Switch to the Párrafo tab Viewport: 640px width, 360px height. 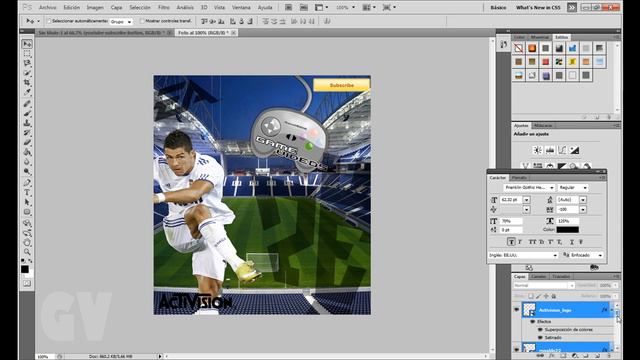tap(519, 178)
